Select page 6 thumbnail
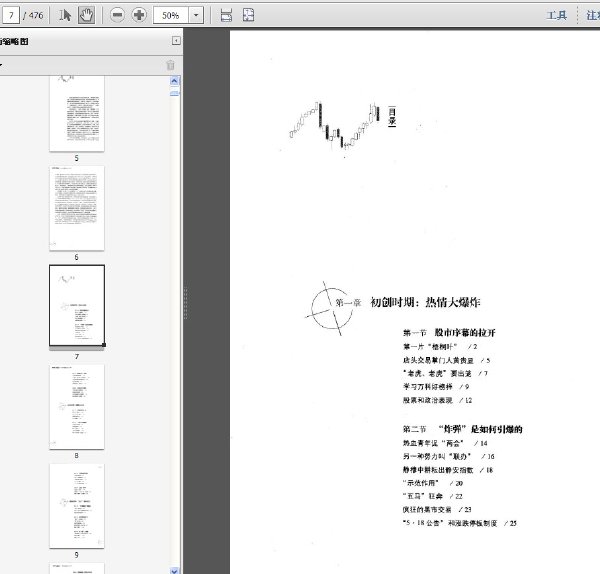 77,208
